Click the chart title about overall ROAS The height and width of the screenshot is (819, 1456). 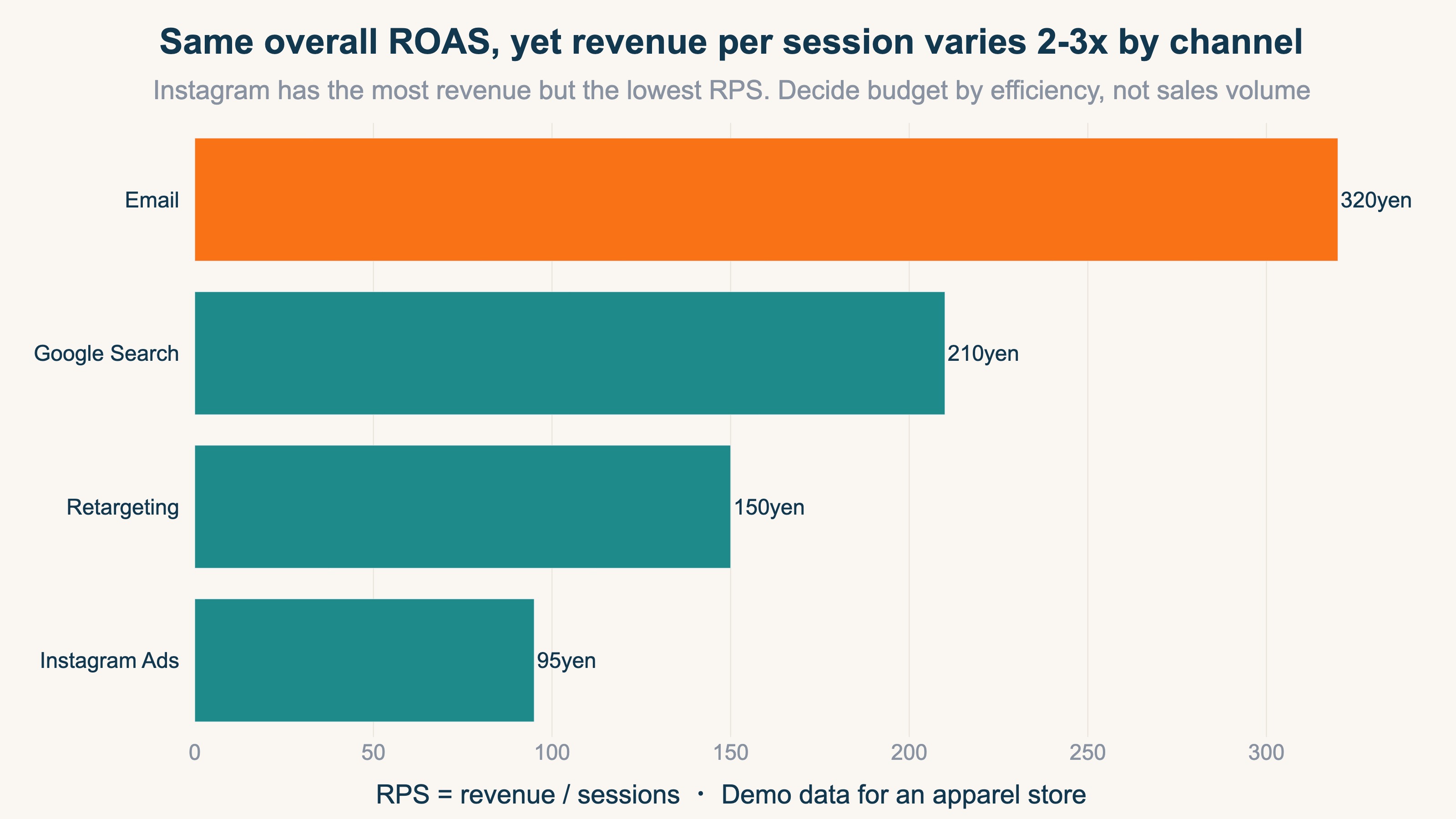coord(731,42)
